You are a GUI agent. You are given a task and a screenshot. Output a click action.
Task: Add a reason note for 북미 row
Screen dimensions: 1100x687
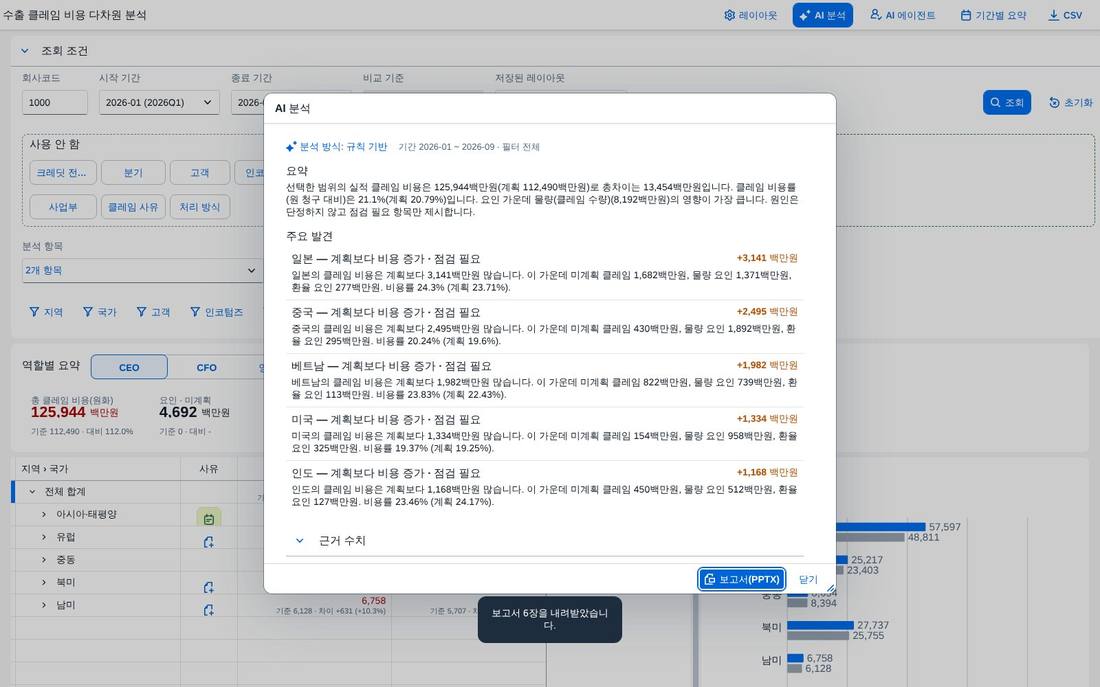[208, 587]
